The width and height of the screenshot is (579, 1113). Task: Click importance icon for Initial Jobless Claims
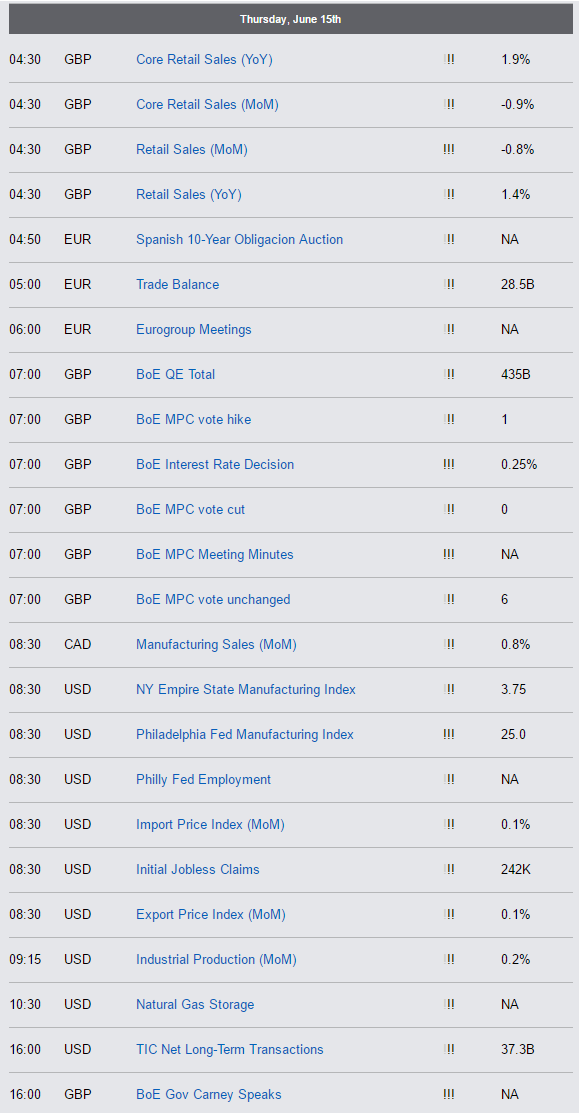(x=449, y=870)
